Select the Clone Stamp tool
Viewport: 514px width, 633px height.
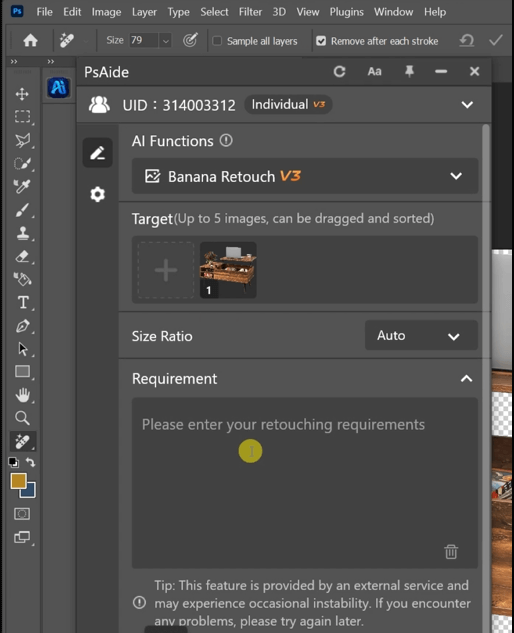click(22, 233)
